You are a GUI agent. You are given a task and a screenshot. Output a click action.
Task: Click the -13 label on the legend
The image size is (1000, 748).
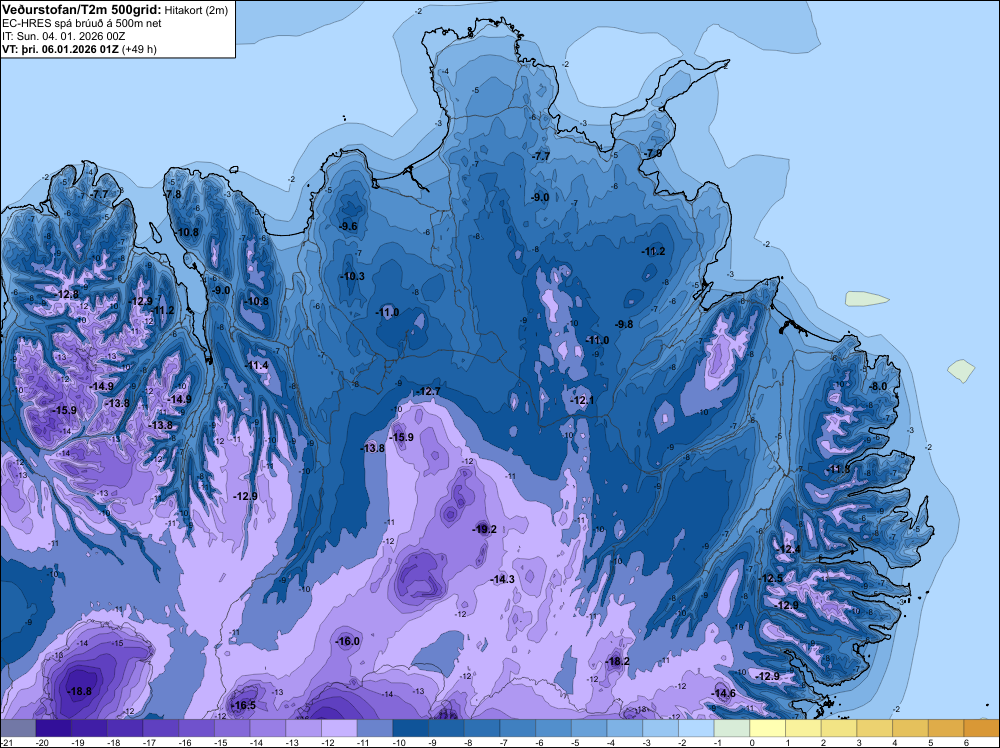(293, 743)
